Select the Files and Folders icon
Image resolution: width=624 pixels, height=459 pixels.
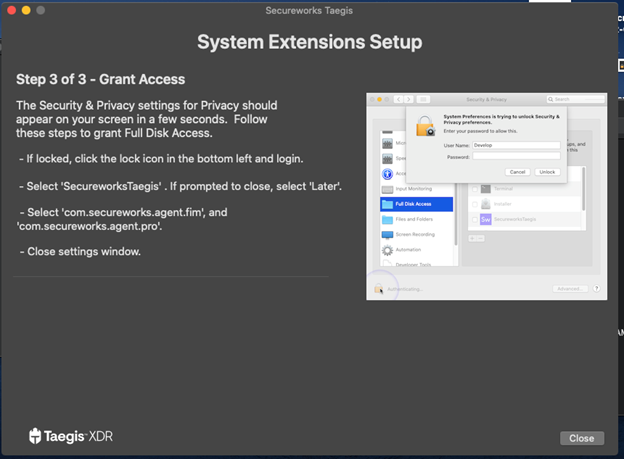tap(386, 220)
